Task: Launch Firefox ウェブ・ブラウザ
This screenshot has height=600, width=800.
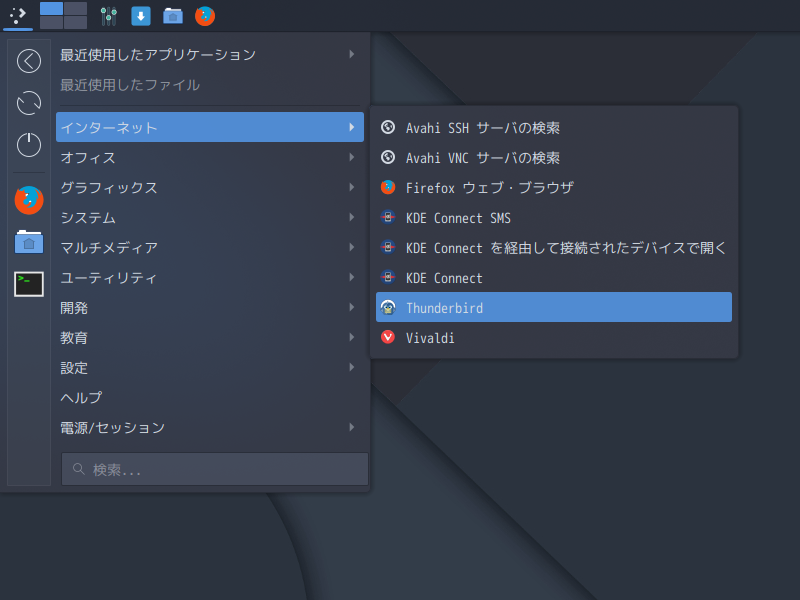Action: (x=554, y=187)
